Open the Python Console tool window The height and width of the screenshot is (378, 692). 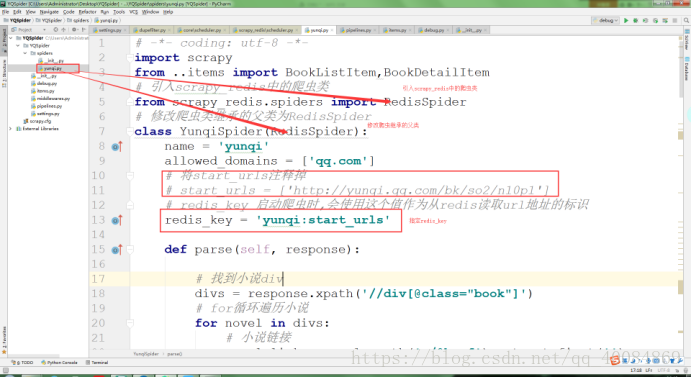click(x=59, y=363)
